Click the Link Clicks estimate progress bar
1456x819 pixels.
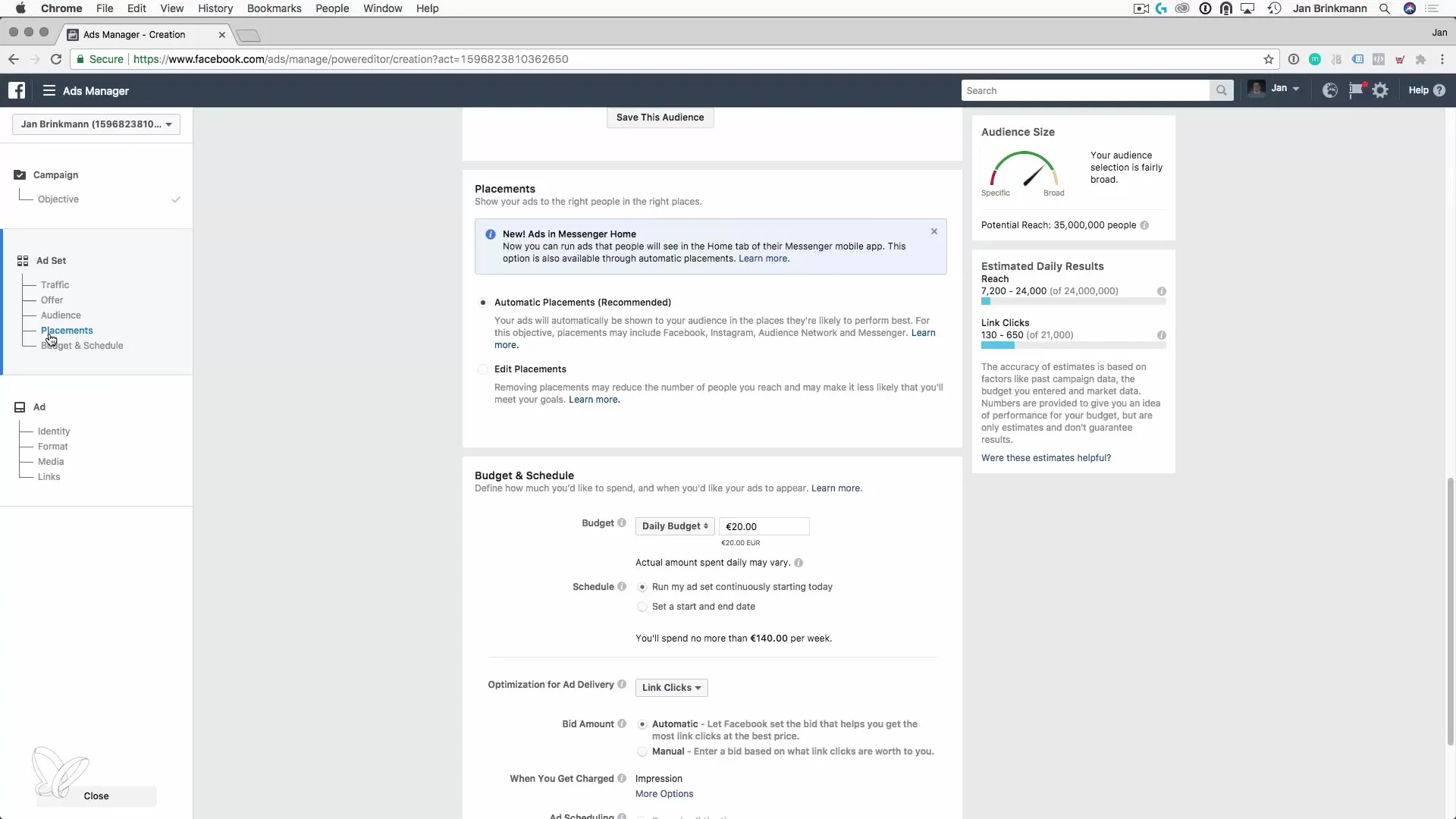[x=1073, y=346]
